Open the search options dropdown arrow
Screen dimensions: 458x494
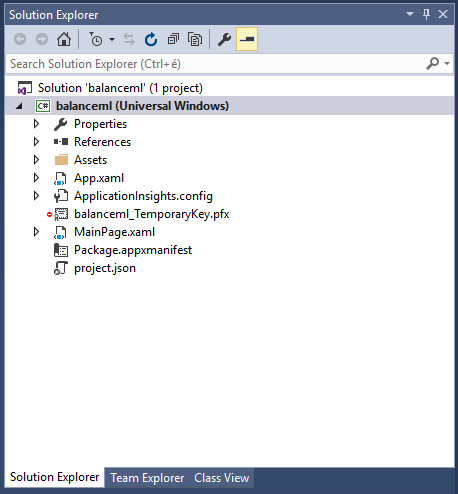[x=447, y=63]
